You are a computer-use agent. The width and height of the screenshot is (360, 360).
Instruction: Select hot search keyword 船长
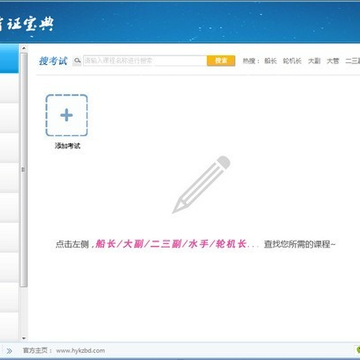click(x=270, y=61)
